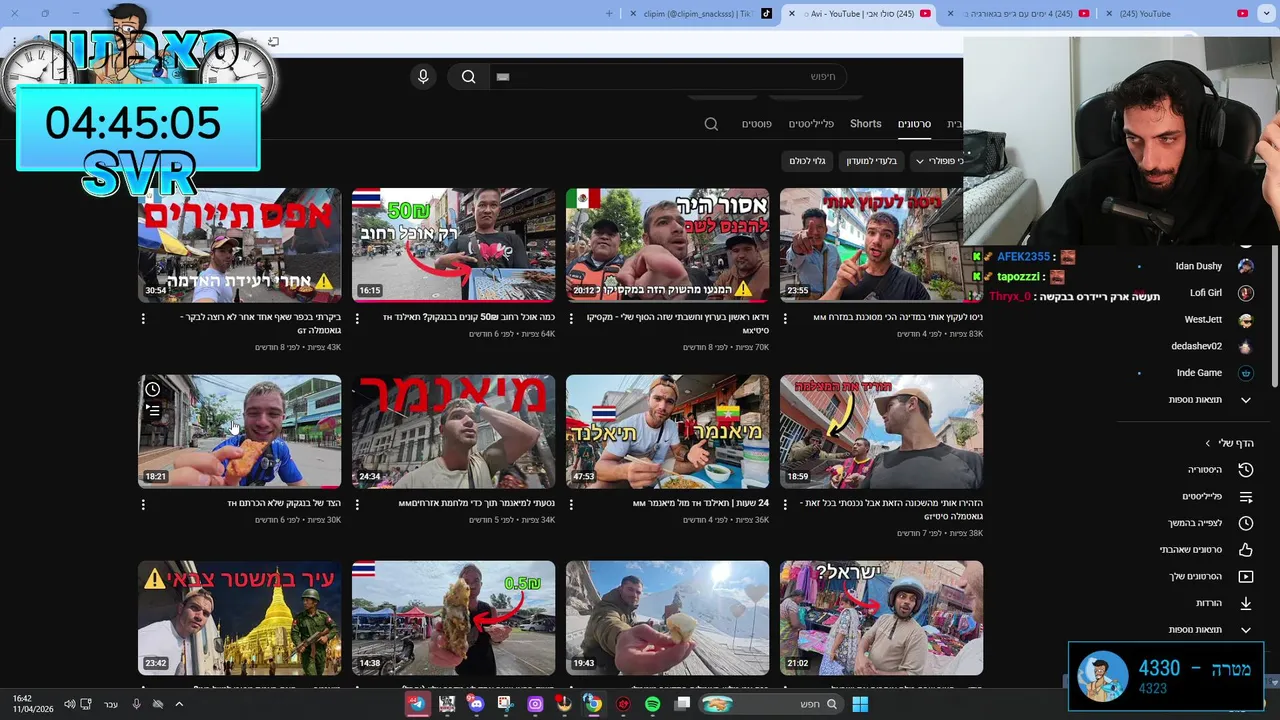The width and height of the screenshot is (1280, 720).
Task: Switch to the Shorts channel tab
Action: [866, 124]
